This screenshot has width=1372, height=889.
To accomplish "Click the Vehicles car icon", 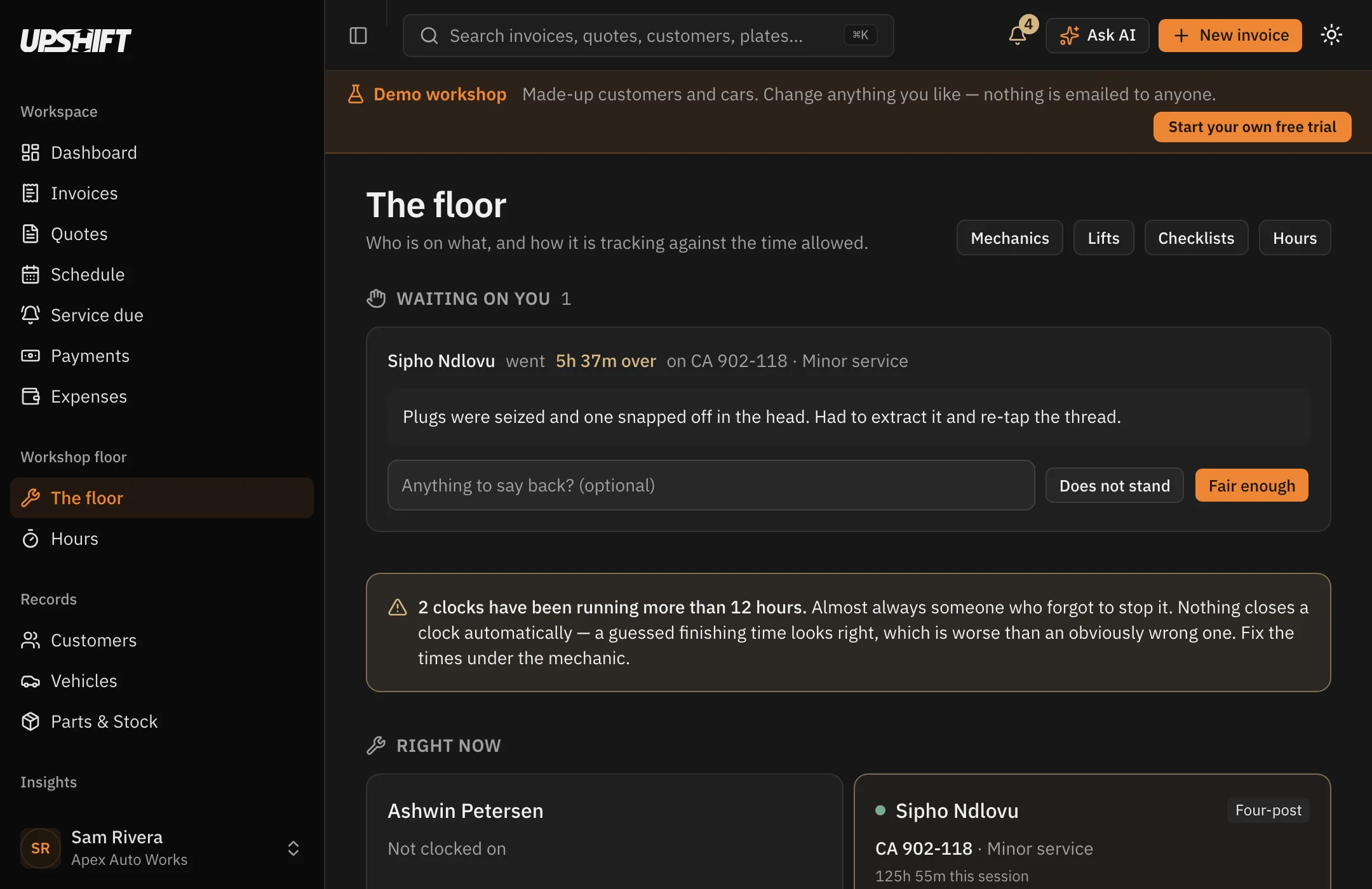I will (x=30, y=681).
